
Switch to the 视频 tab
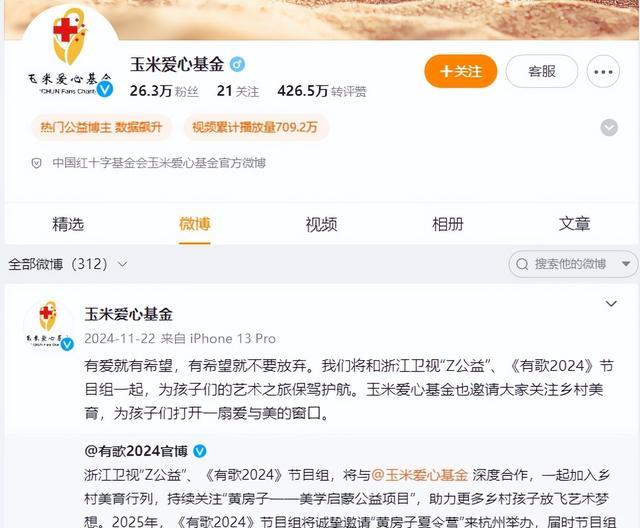[x=321, y=224]
